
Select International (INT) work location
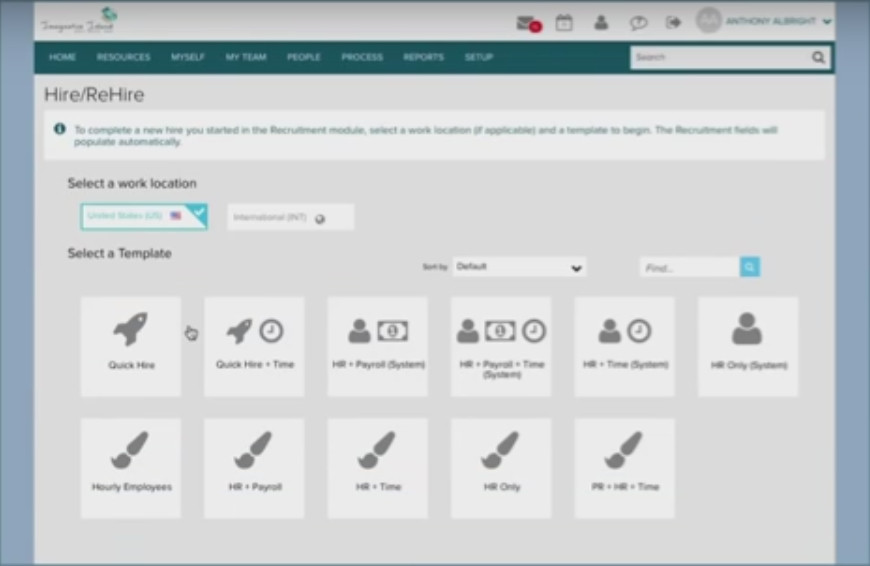click(x=290, y=218)
